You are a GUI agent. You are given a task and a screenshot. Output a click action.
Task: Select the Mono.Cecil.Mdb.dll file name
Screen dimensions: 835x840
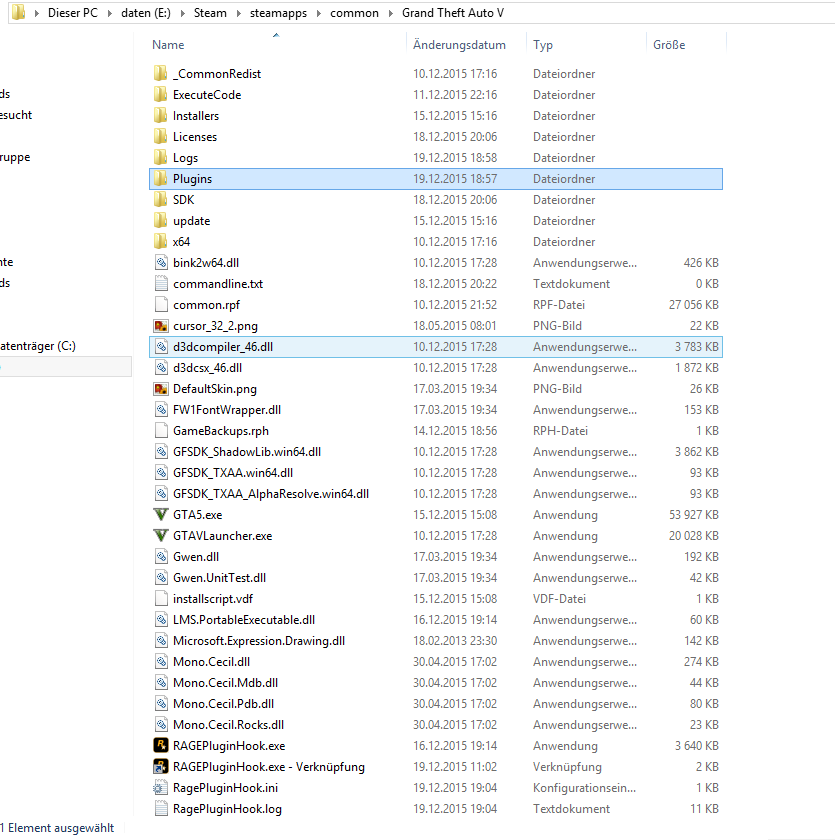point(225,682)
